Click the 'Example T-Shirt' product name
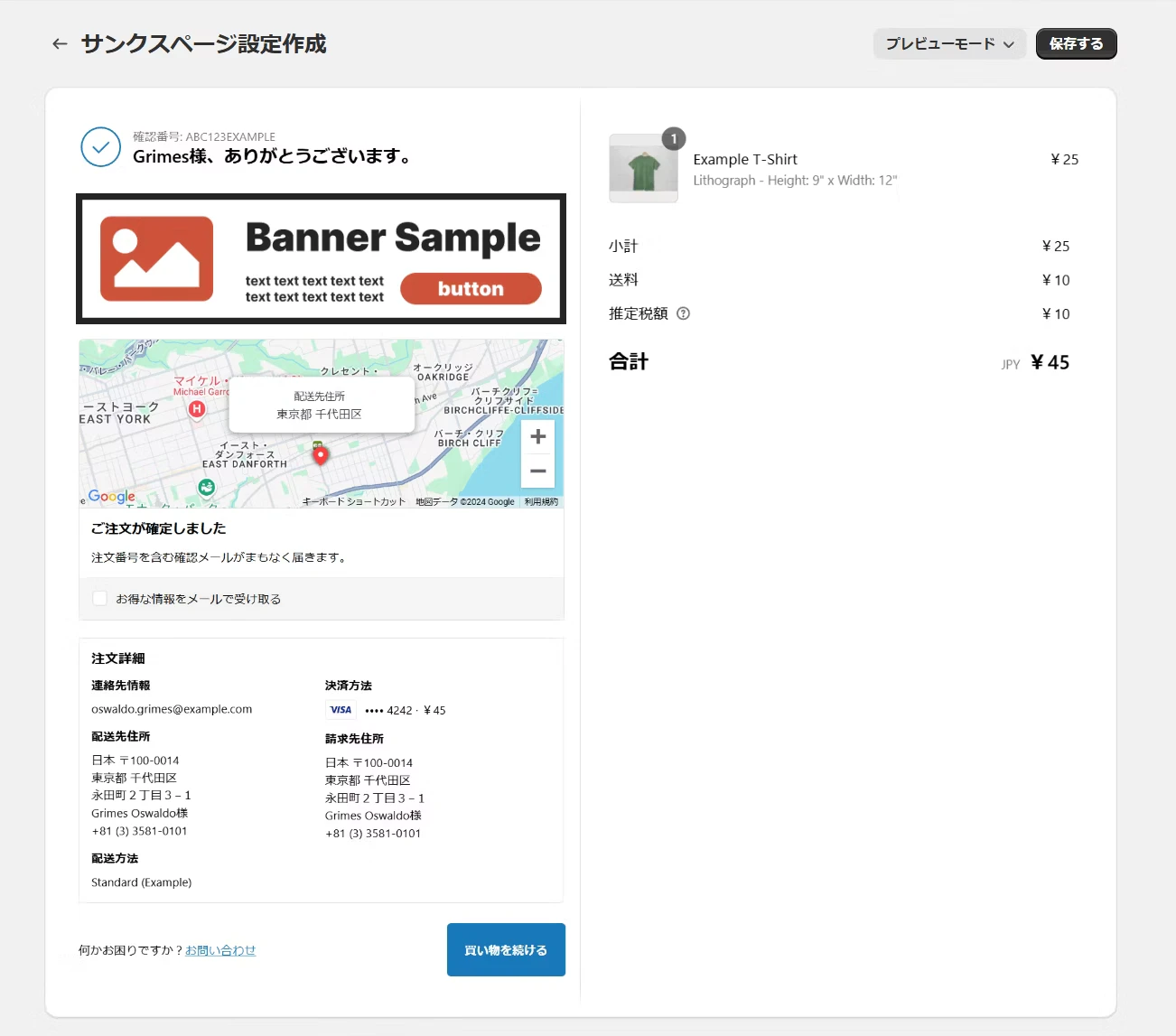The height and width of the screenshot is (1036, 1176). [x=745, y=159]
